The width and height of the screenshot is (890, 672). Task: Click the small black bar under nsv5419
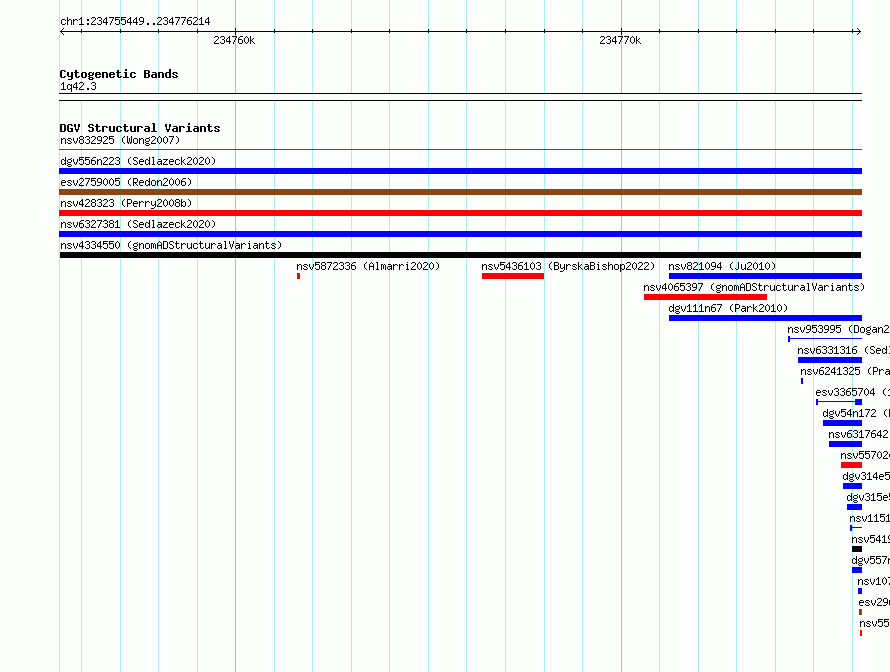point(857,549)
